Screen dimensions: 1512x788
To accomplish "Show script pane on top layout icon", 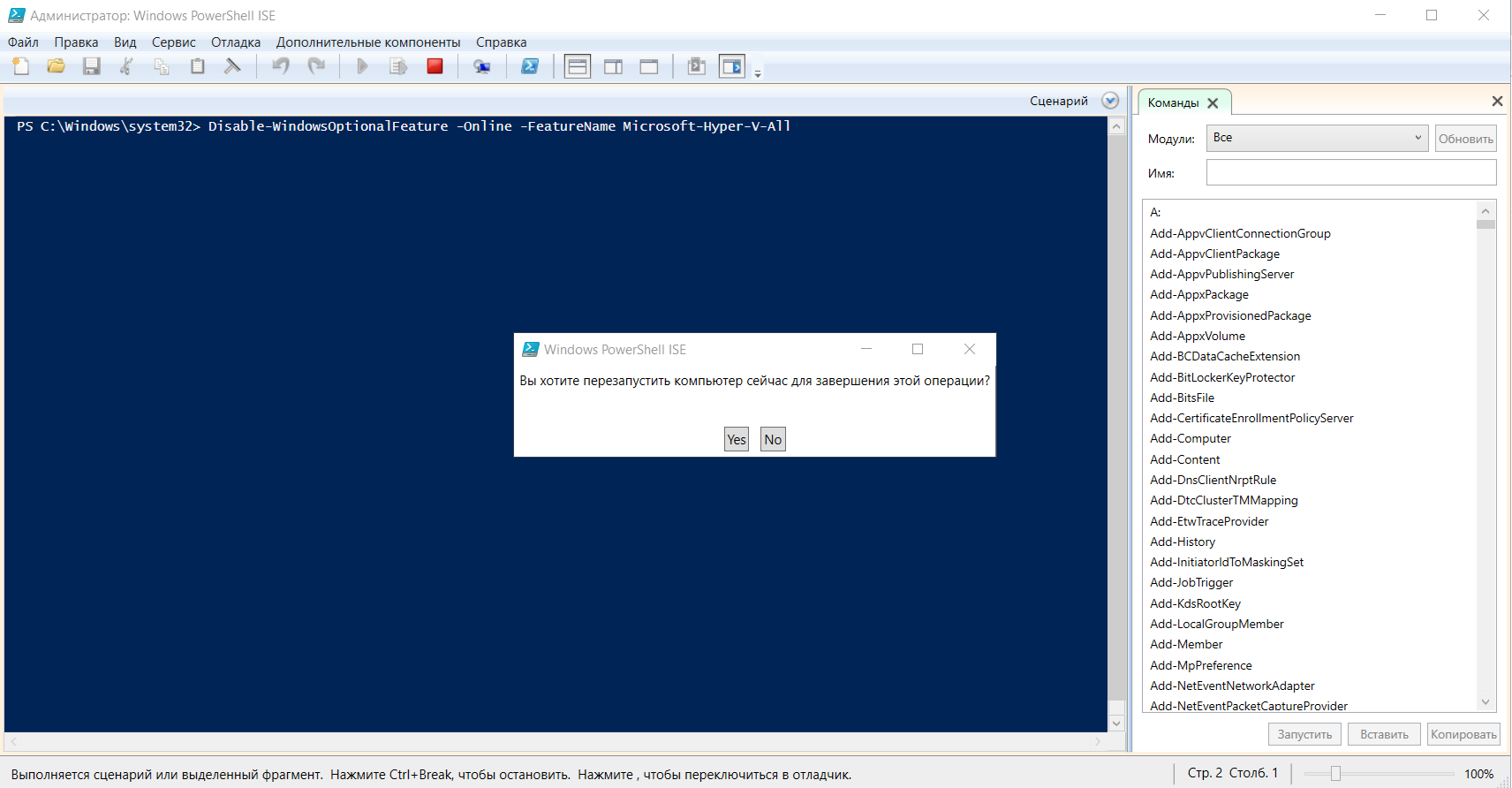I will 578,66.
